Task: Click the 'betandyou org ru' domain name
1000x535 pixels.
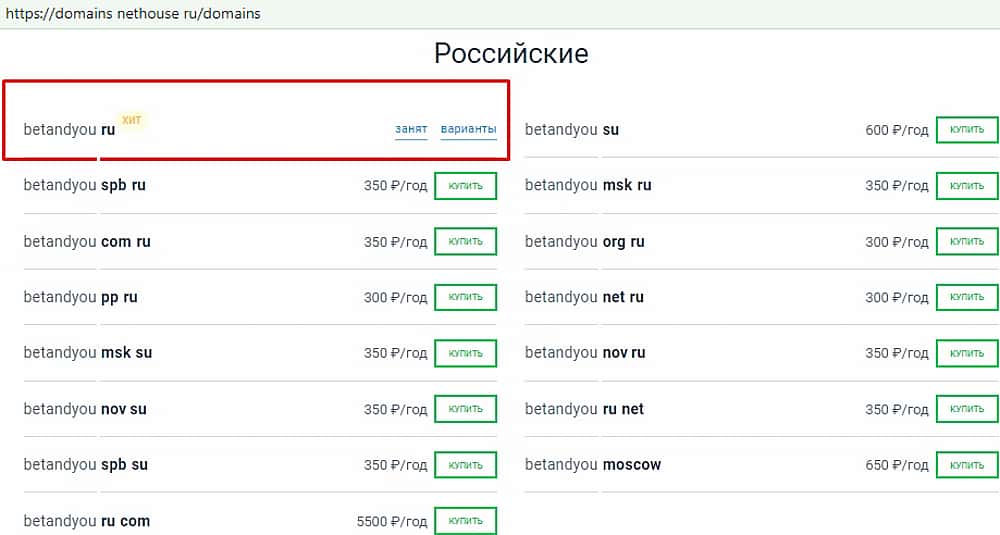Action: click(x=585, y=242)
